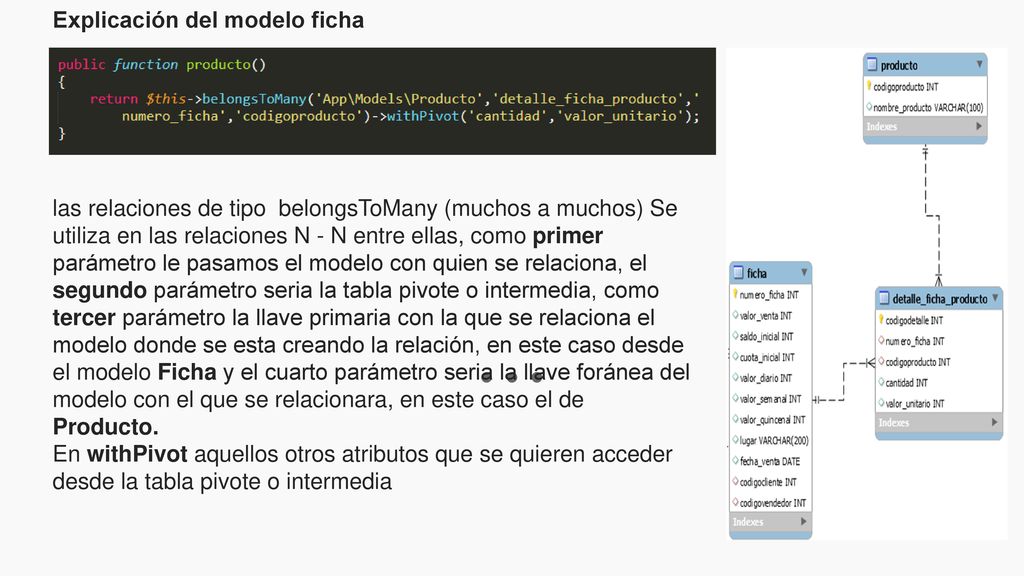Click bold 'withPivot' in the explanatory paragraph
The width and height of the screenshot is (1024, 576).
coord(137,455)
